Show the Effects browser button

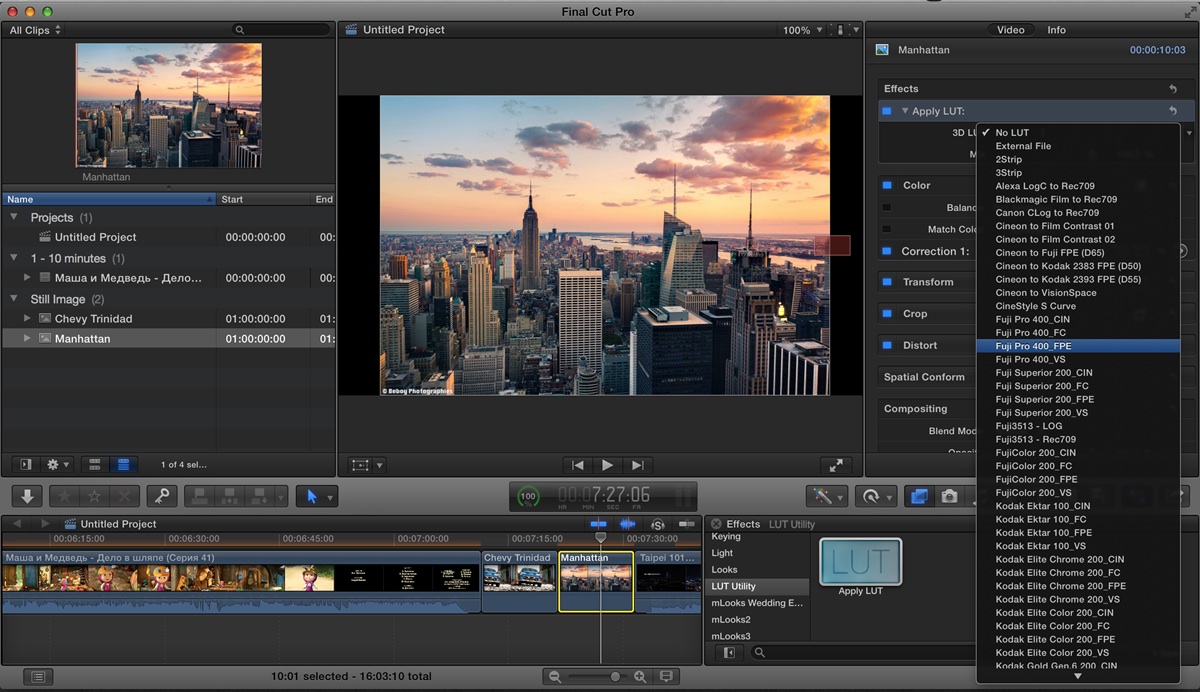[x=917, y=496]
